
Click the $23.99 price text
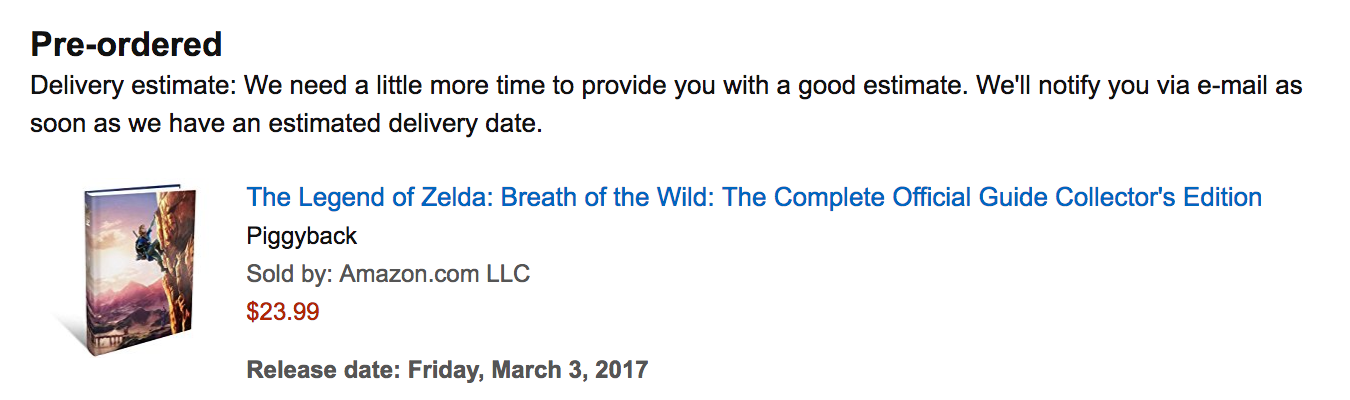coord(282,312)
